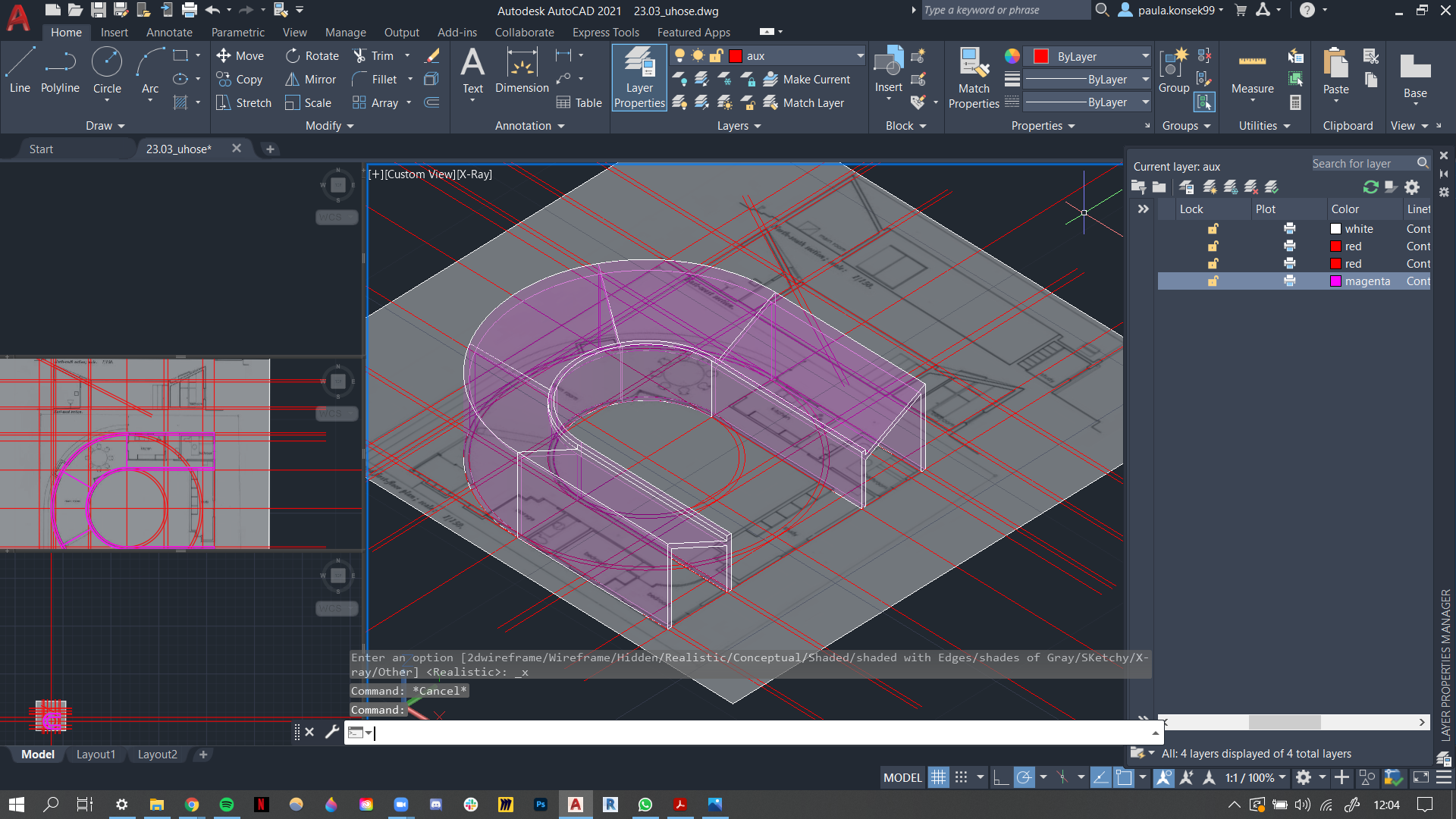Open the Text annotation tool
Viewport: 1456px width, 819px height.
[472, 70]
